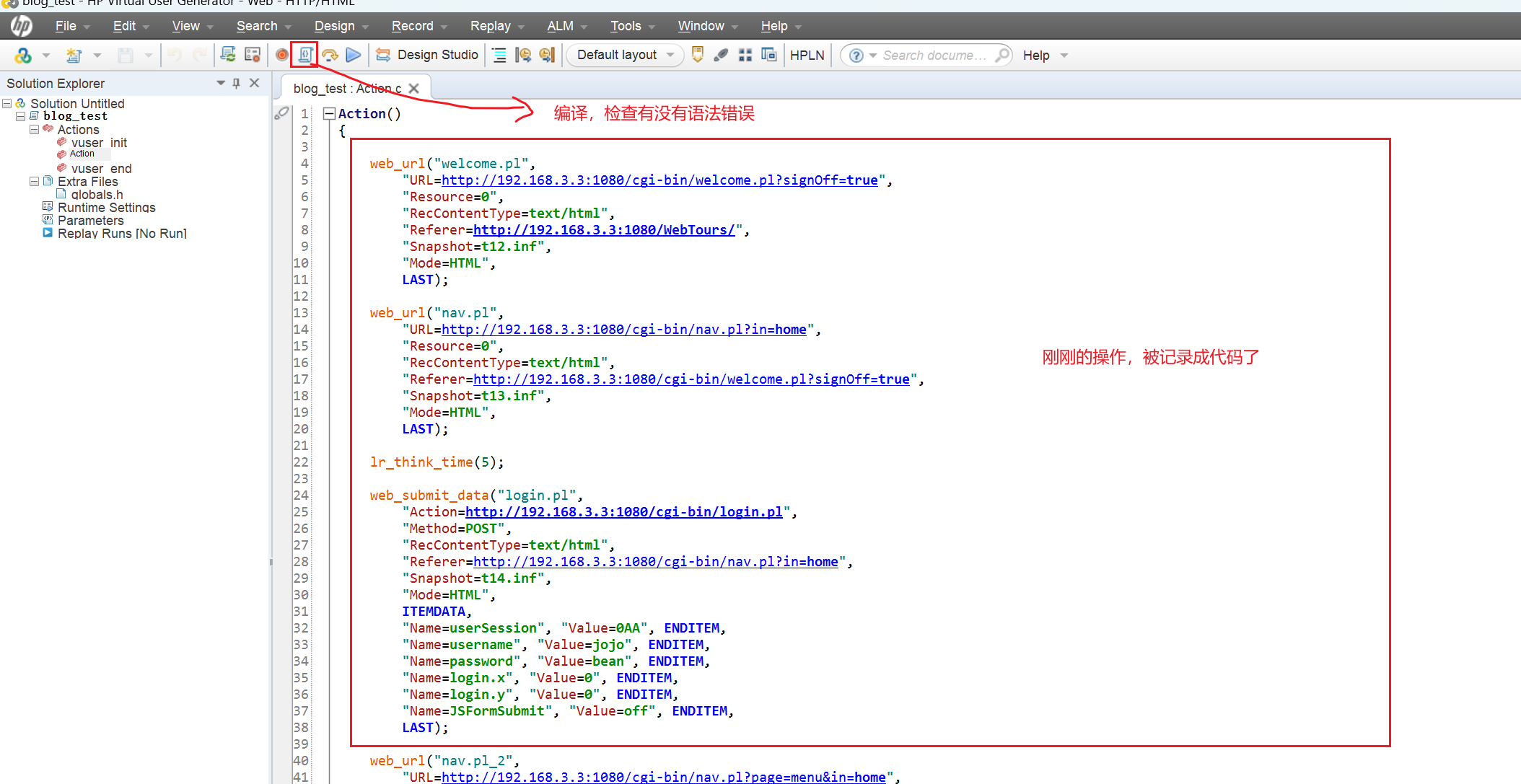Screen dimensions: 1521x784
Task: Collapse the Extra Files tree node
Action: (x=34, y=182)
